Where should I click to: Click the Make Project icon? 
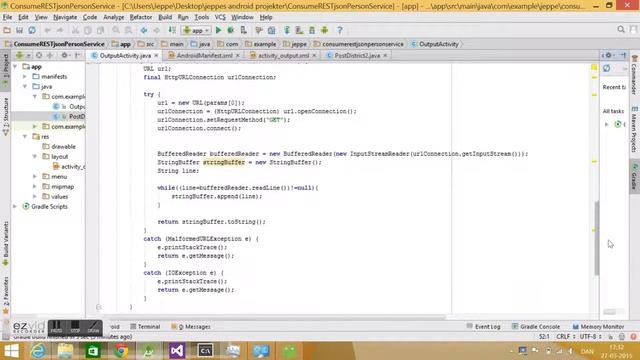pyautogui.click(x=172, y=30)
